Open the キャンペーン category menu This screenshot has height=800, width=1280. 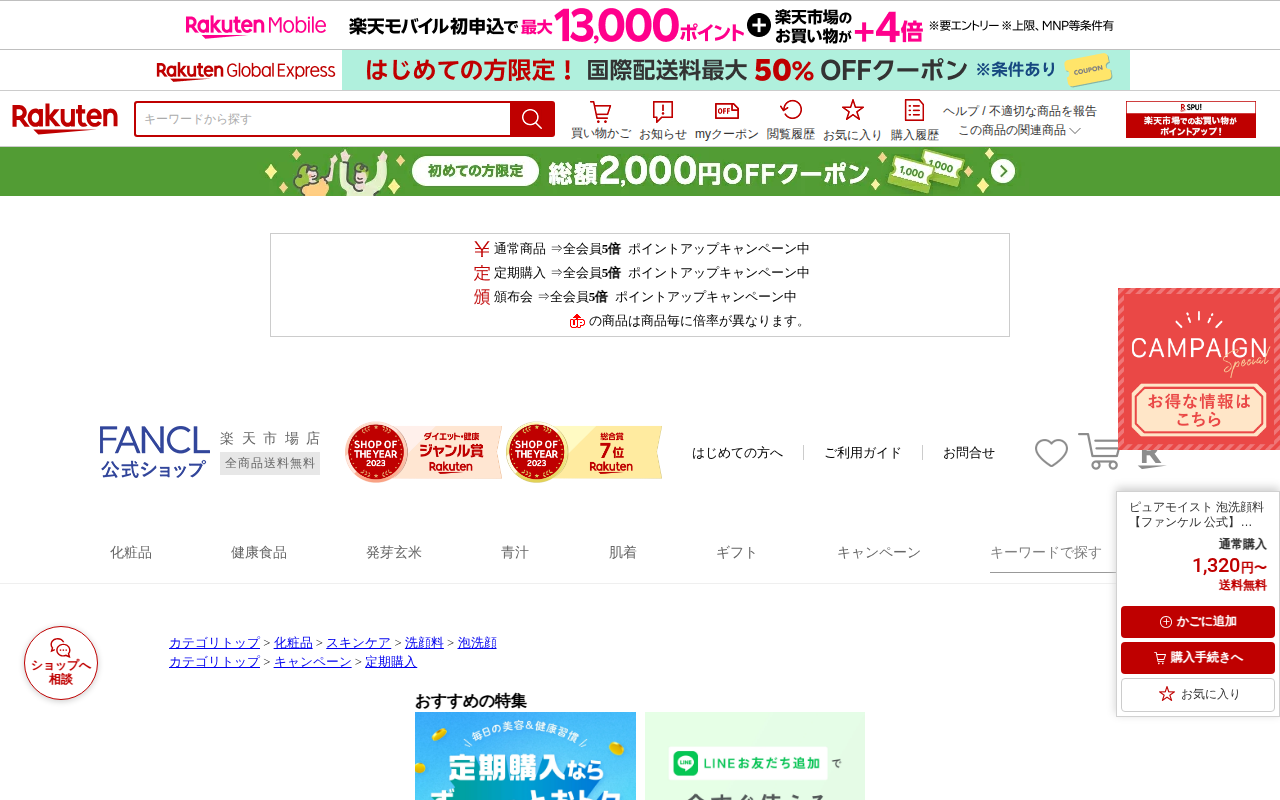tap(879, 552)
